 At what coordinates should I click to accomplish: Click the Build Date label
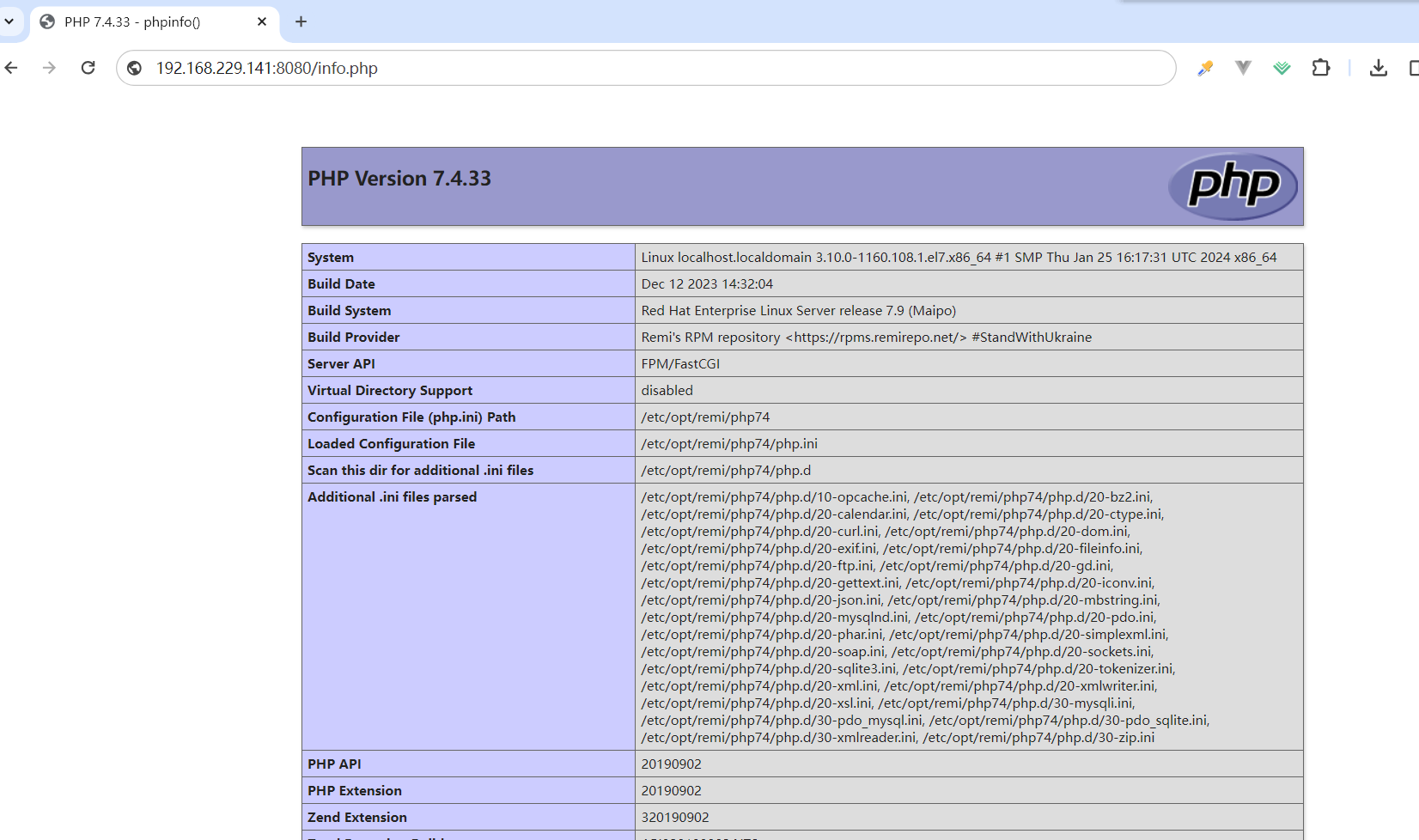(x=341, y=284)
